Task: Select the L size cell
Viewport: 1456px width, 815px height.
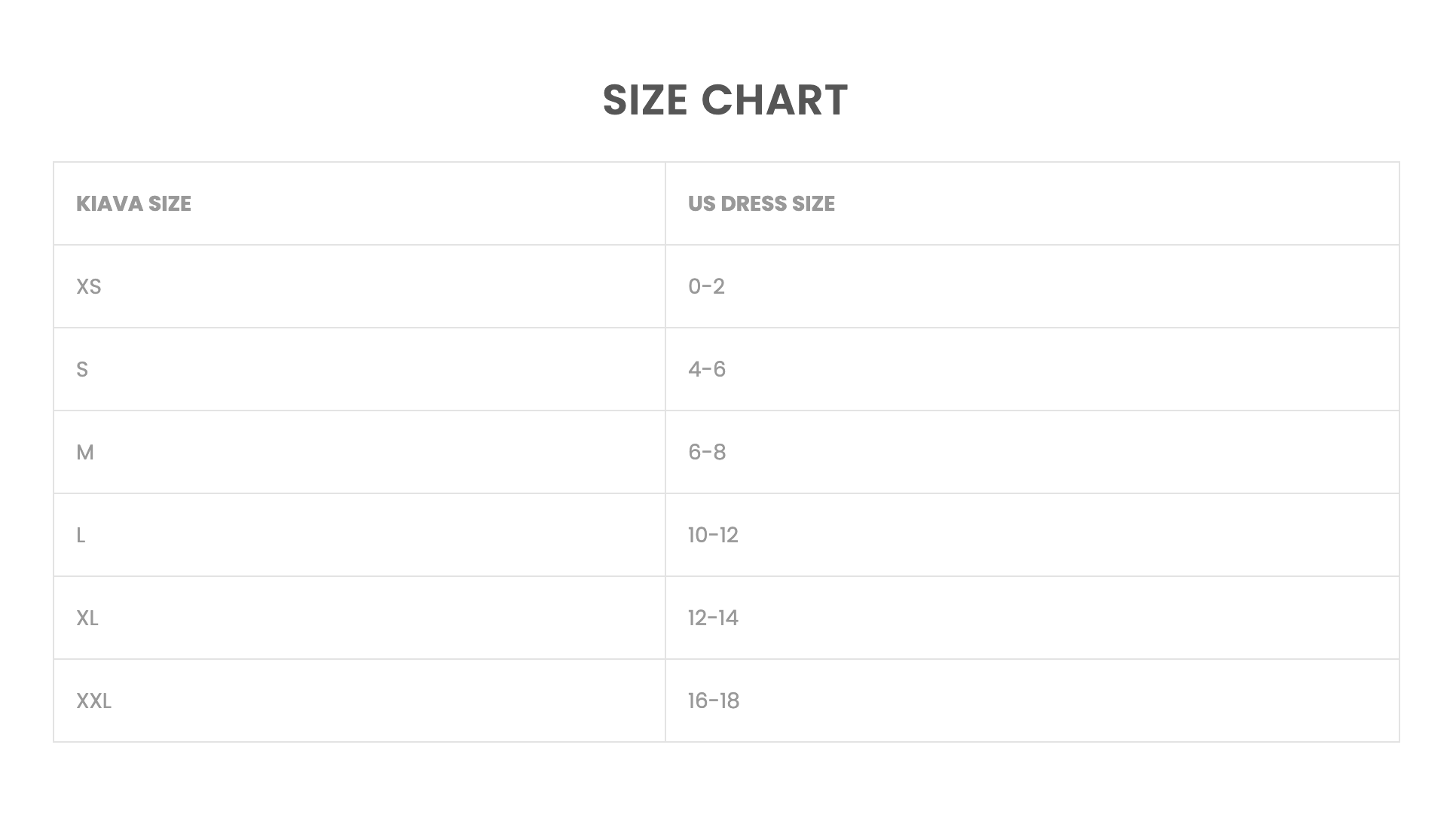Action: 81,535
